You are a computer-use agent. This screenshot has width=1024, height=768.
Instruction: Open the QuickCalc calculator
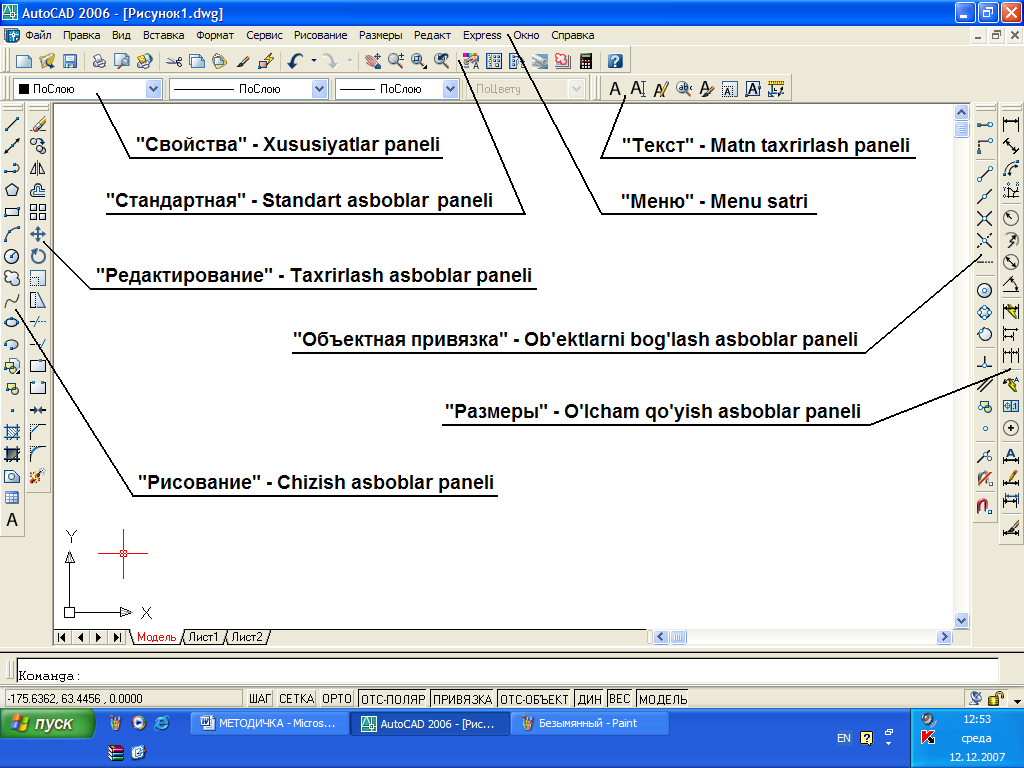586,61
